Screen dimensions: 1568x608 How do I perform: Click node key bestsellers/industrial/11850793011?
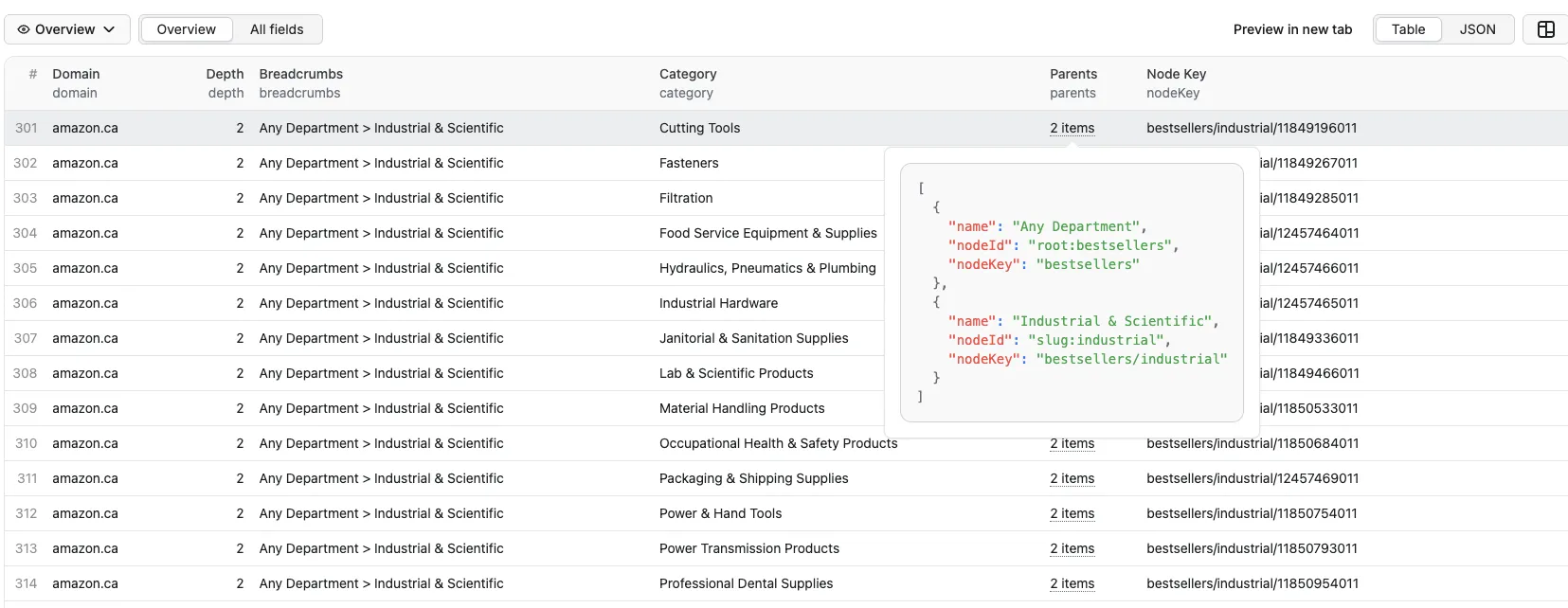[x=1252, y=548]
